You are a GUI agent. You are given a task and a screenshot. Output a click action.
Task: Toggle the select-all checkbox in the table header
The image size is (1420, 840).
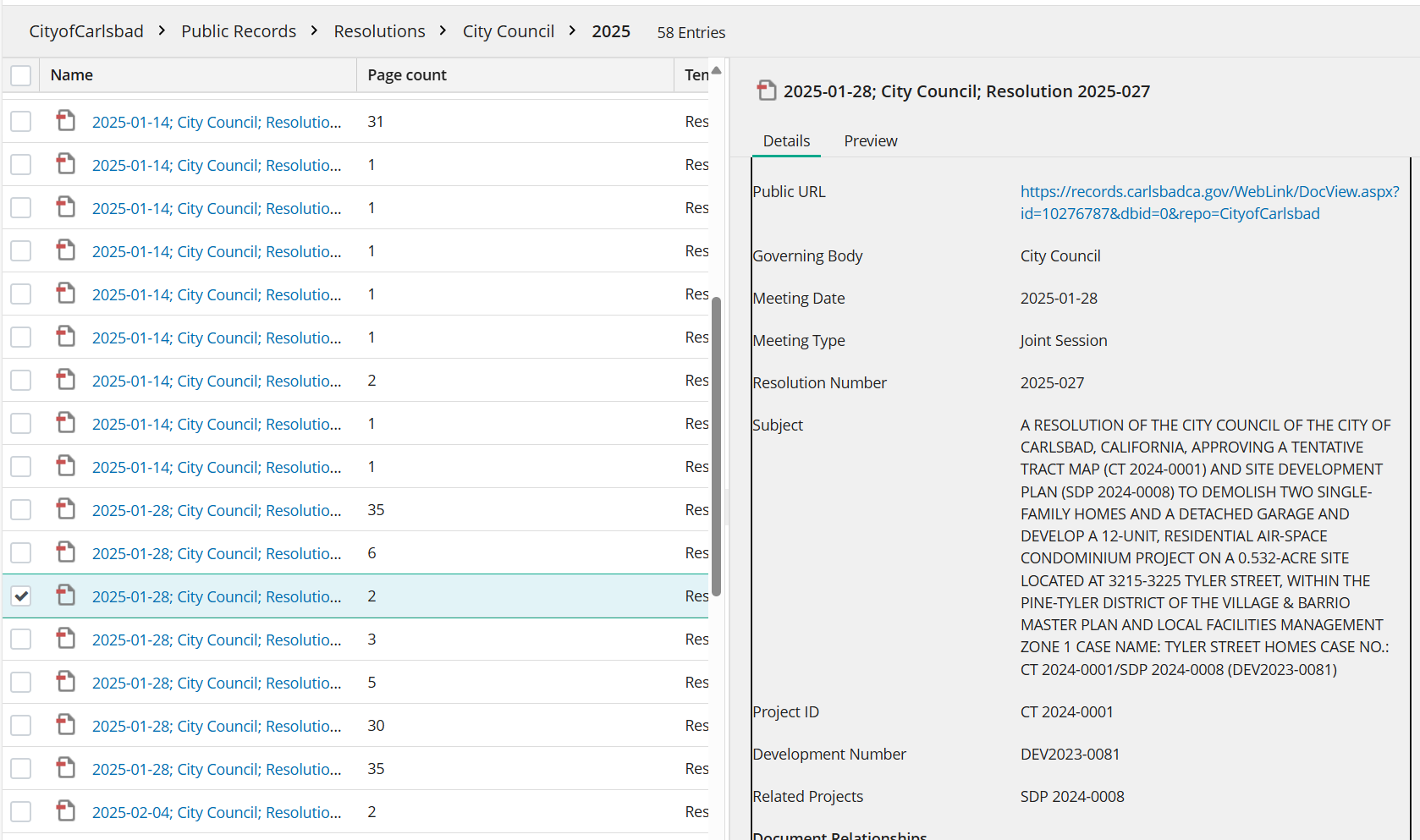point(21,75)
